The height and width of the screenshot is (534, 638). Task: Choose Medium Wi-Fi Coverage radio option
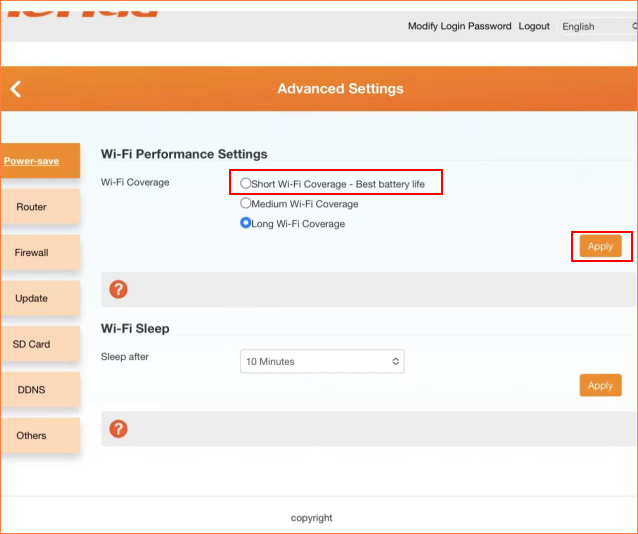(246, 203)
